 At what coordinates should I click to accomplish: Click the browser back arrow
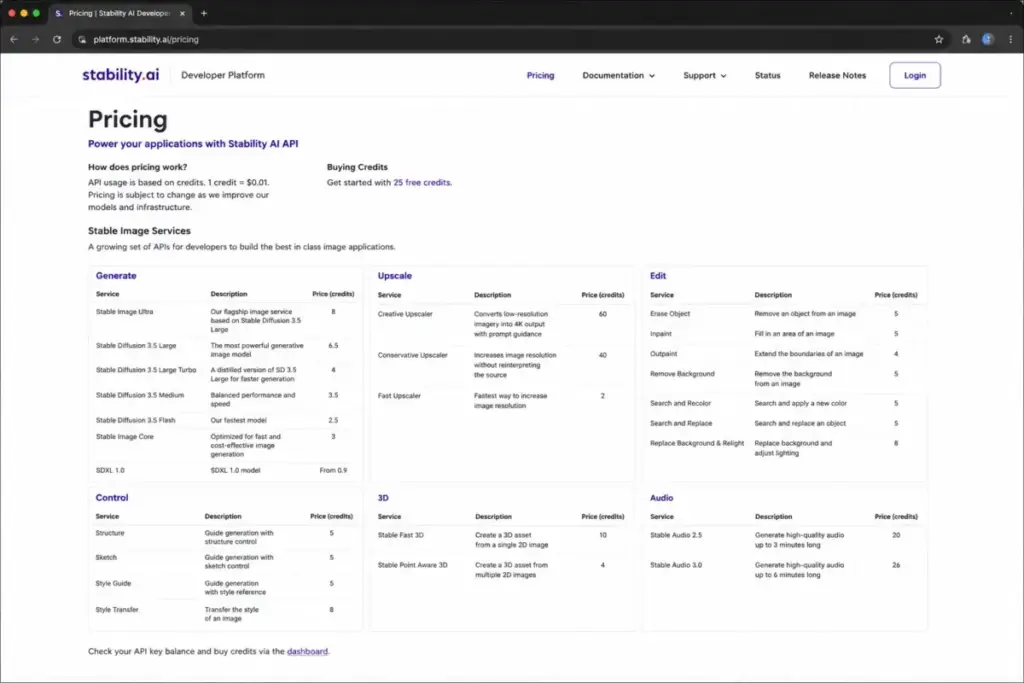point(14,39)
